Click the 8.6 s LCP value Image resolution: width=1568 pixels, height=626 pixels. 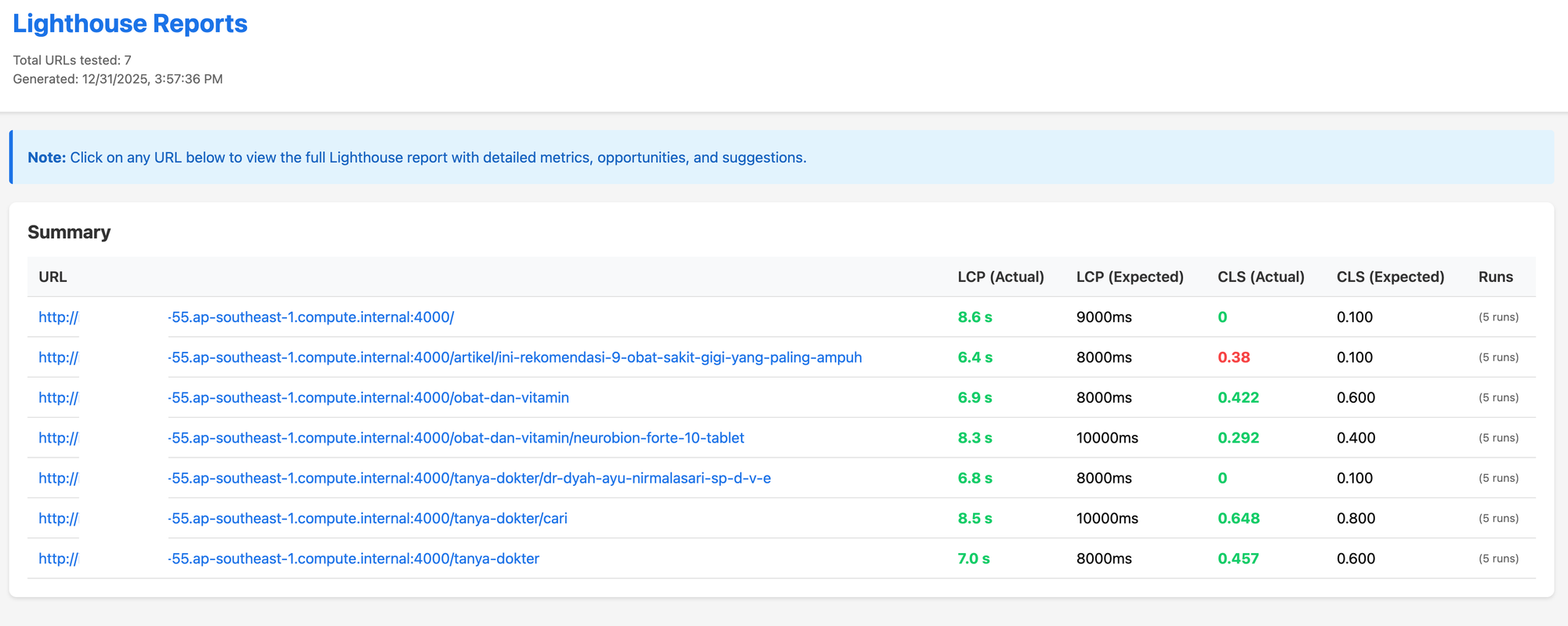[975, 317]
